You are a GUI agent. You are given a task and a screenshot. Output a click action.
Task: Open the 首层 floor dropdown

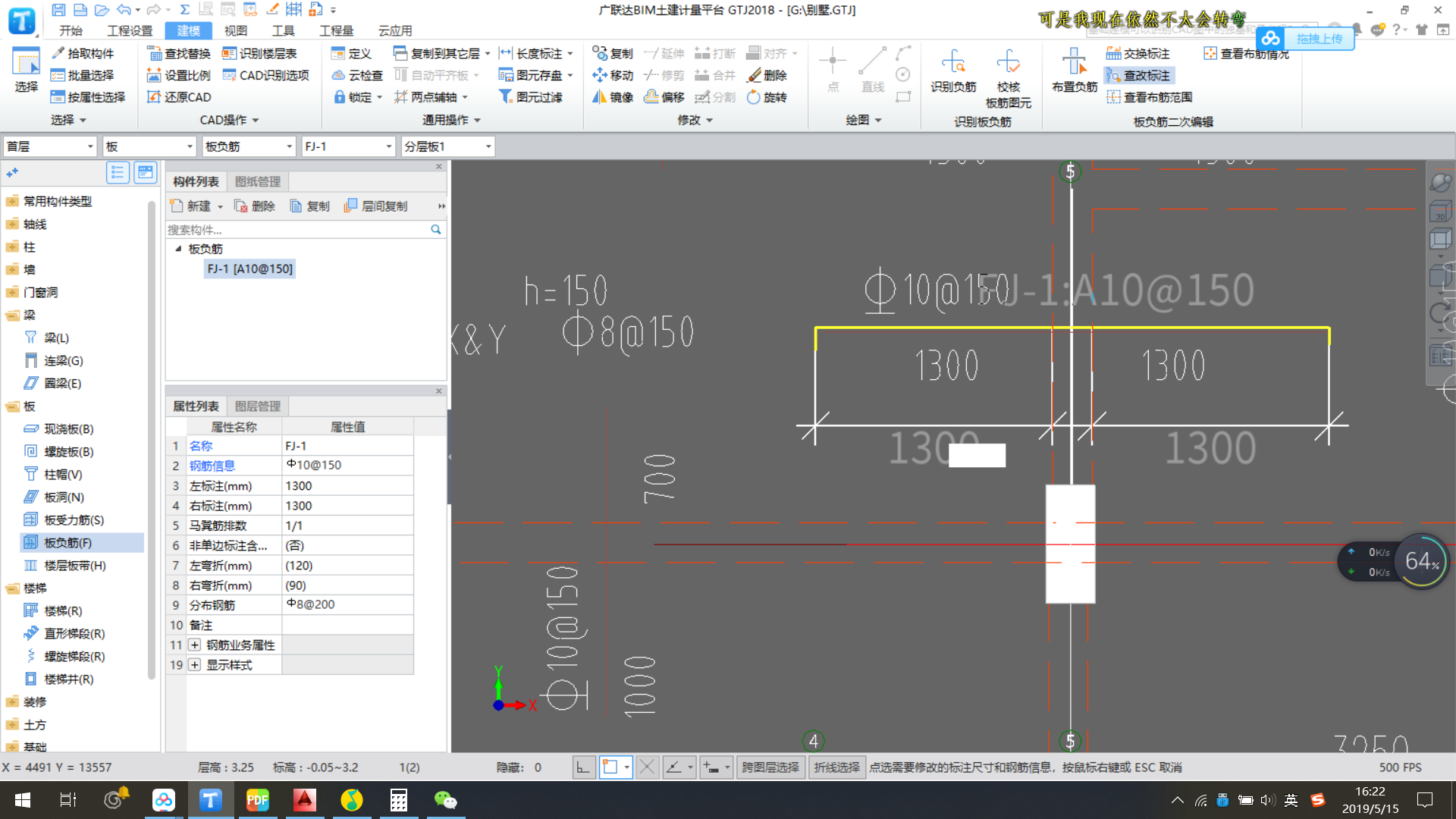pos(49,146)
